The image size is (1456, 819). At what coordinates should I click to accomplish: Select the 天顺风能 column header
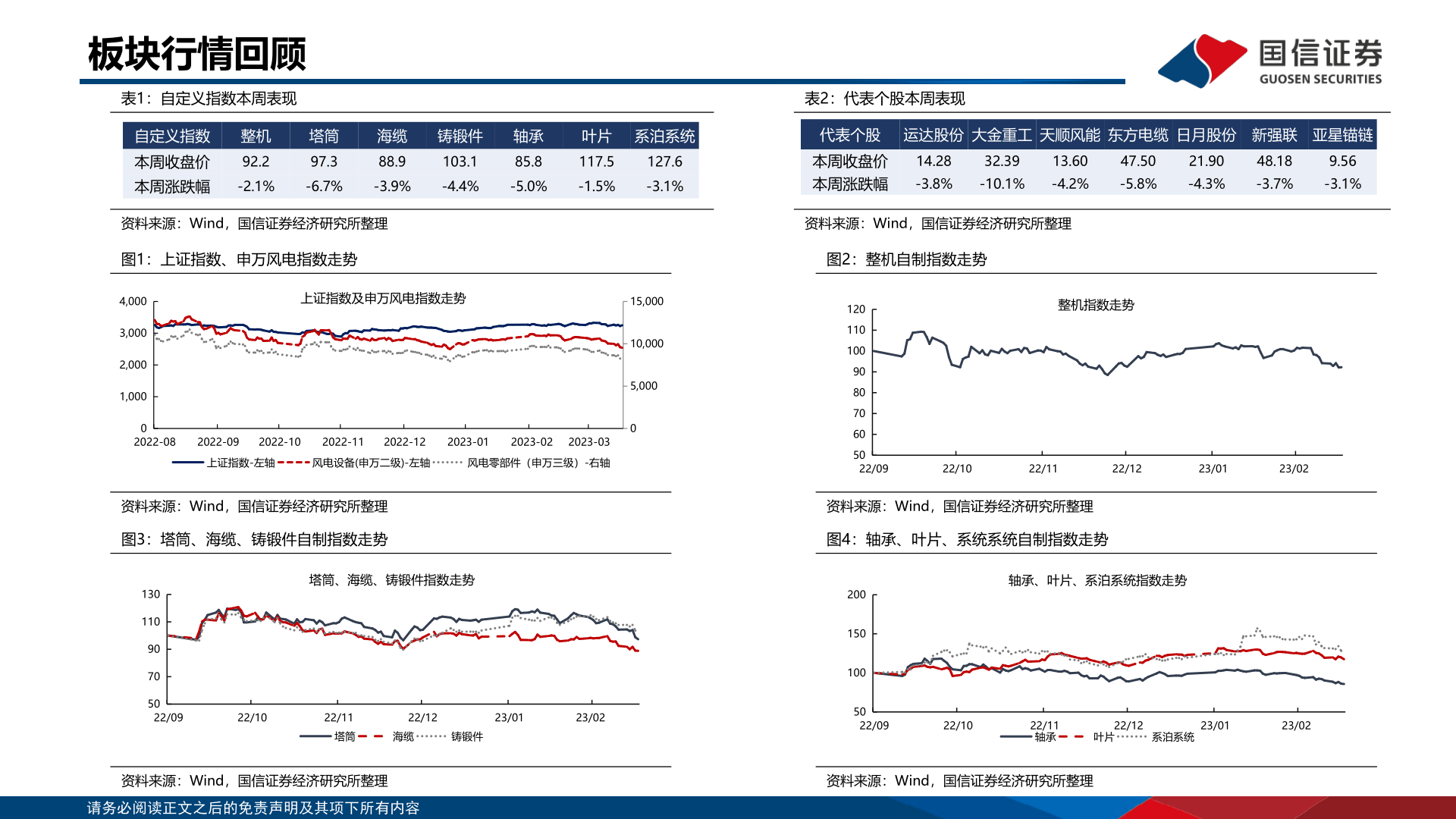click(x=1070, y=135)
